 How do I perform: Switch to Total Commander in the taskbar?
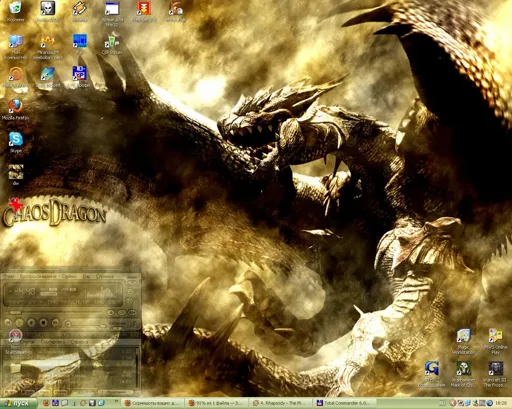(347, 403)
